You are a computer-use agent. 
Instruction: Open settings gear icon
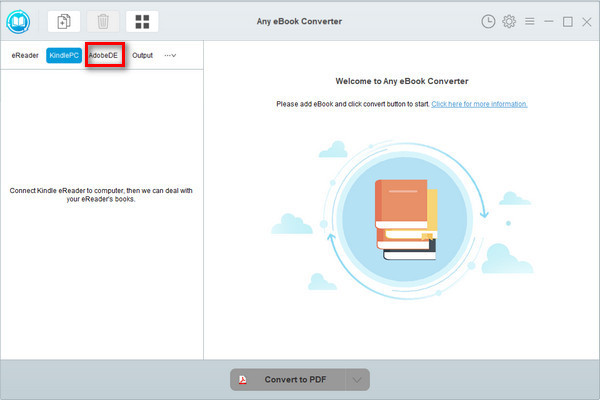[x=509, y=21]
